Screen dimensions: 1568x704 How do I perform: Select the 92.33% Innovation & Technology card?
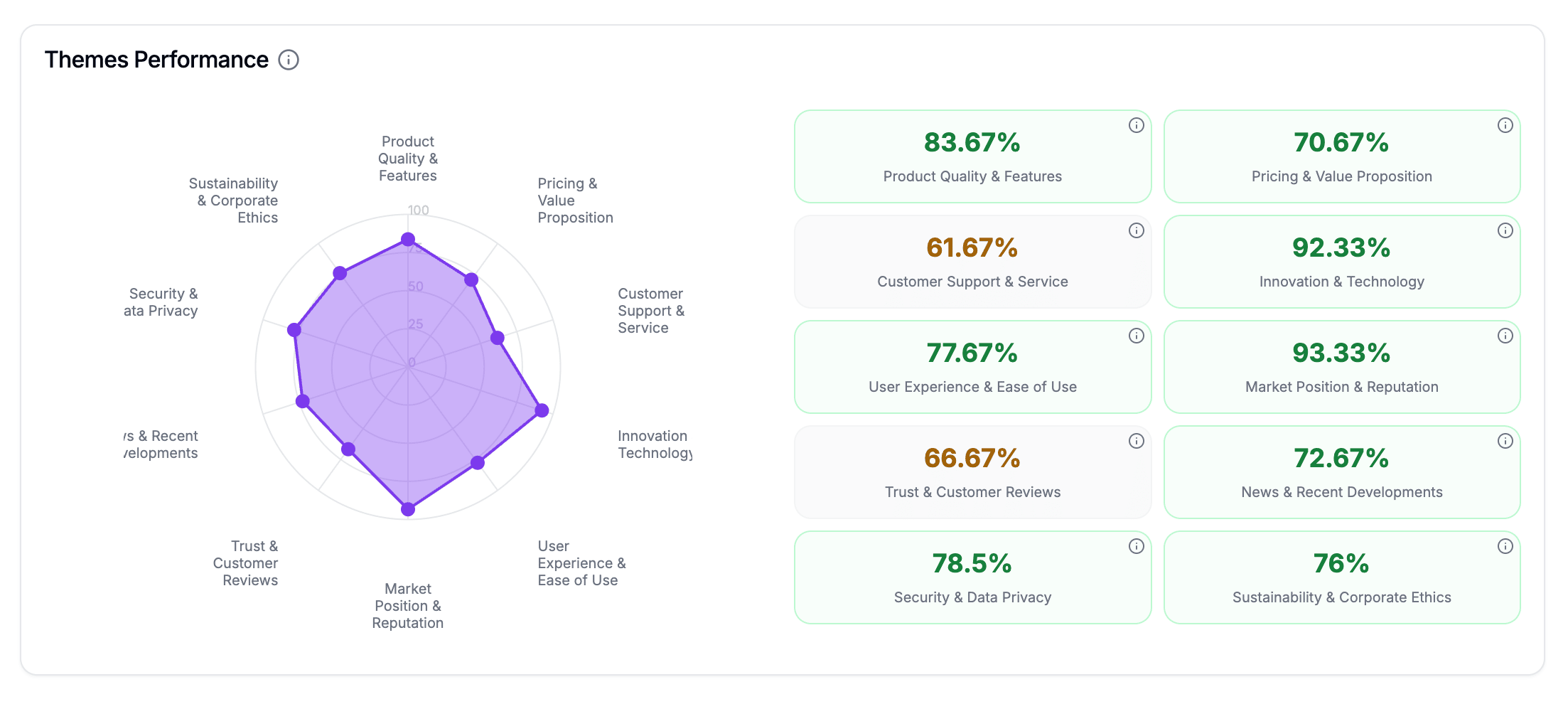(x=1341, y=262)
